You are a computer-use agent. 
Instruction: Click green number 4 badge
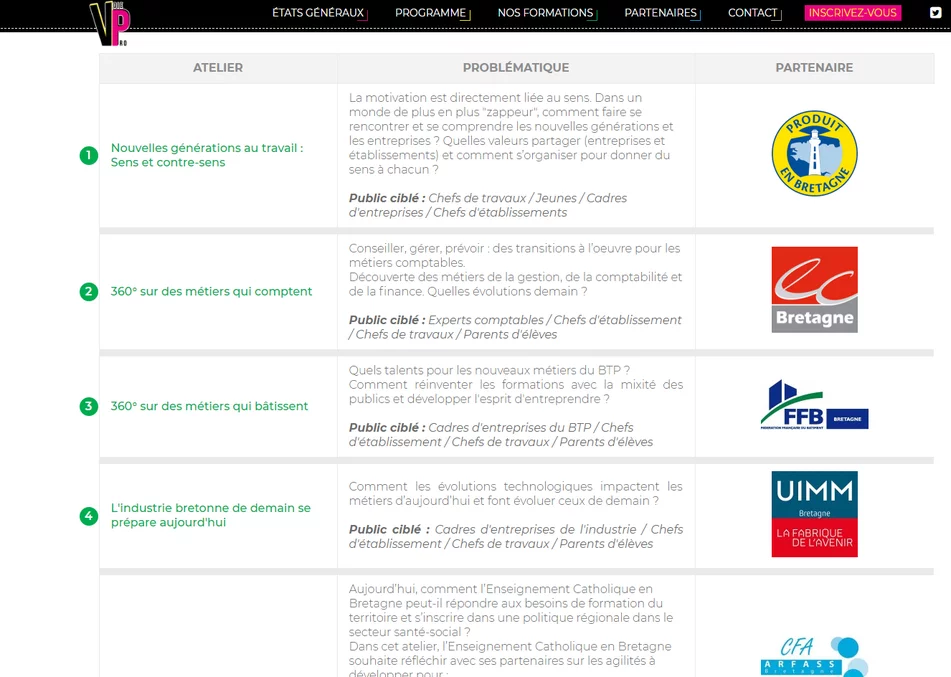pyautogui.click(x=89, y=516)
